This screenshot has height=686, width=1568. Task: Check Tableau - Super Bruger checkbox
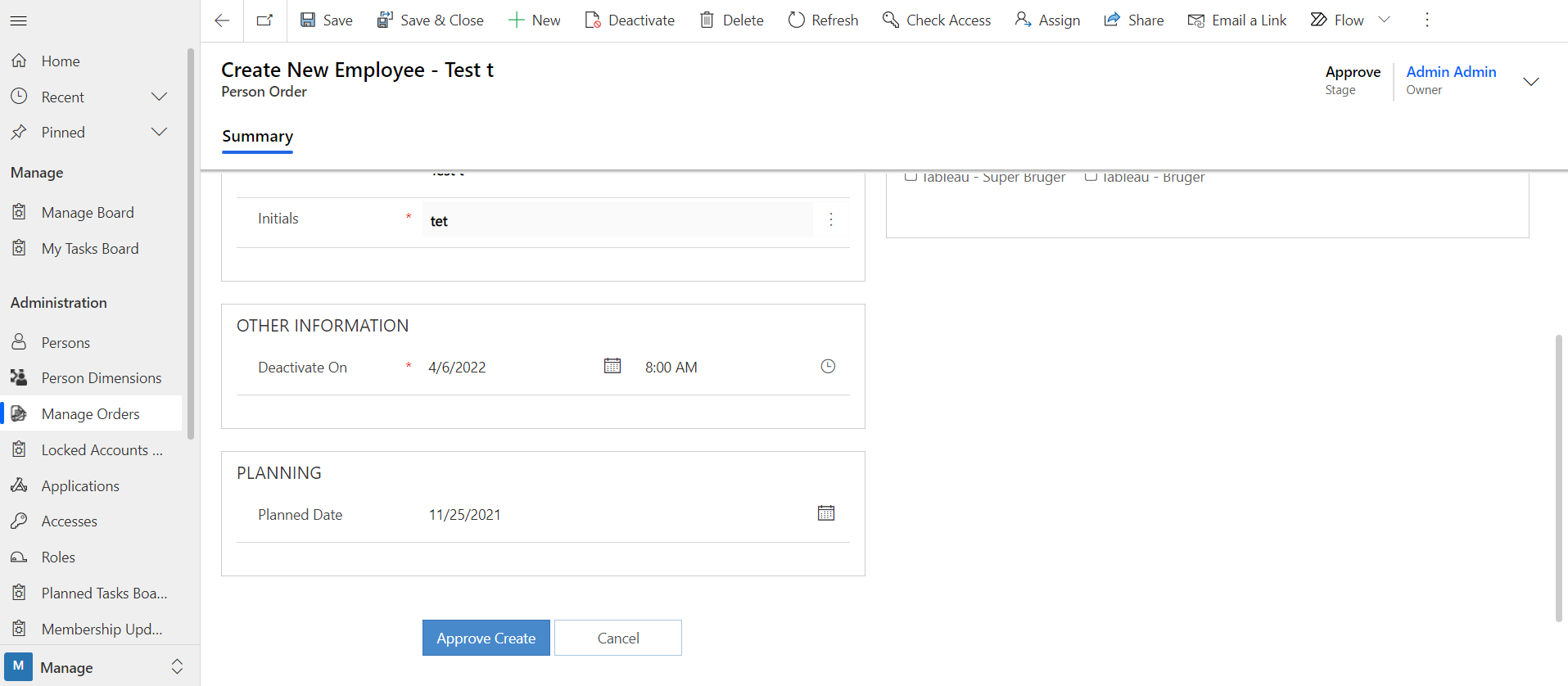(911, 177)
